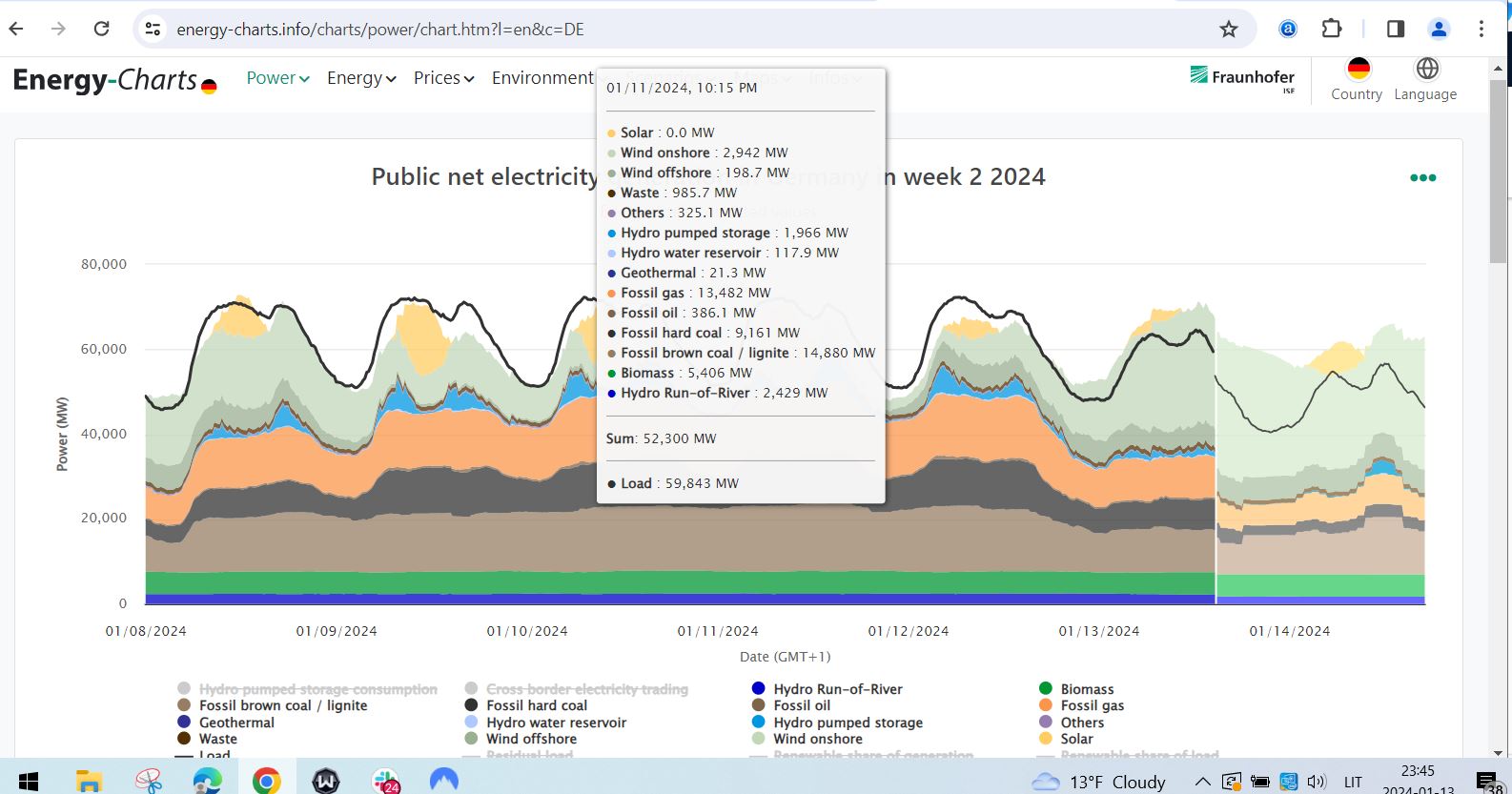Click the scrollbar down arrow
Screen dimensions: 1512x794
point(1498,753)
